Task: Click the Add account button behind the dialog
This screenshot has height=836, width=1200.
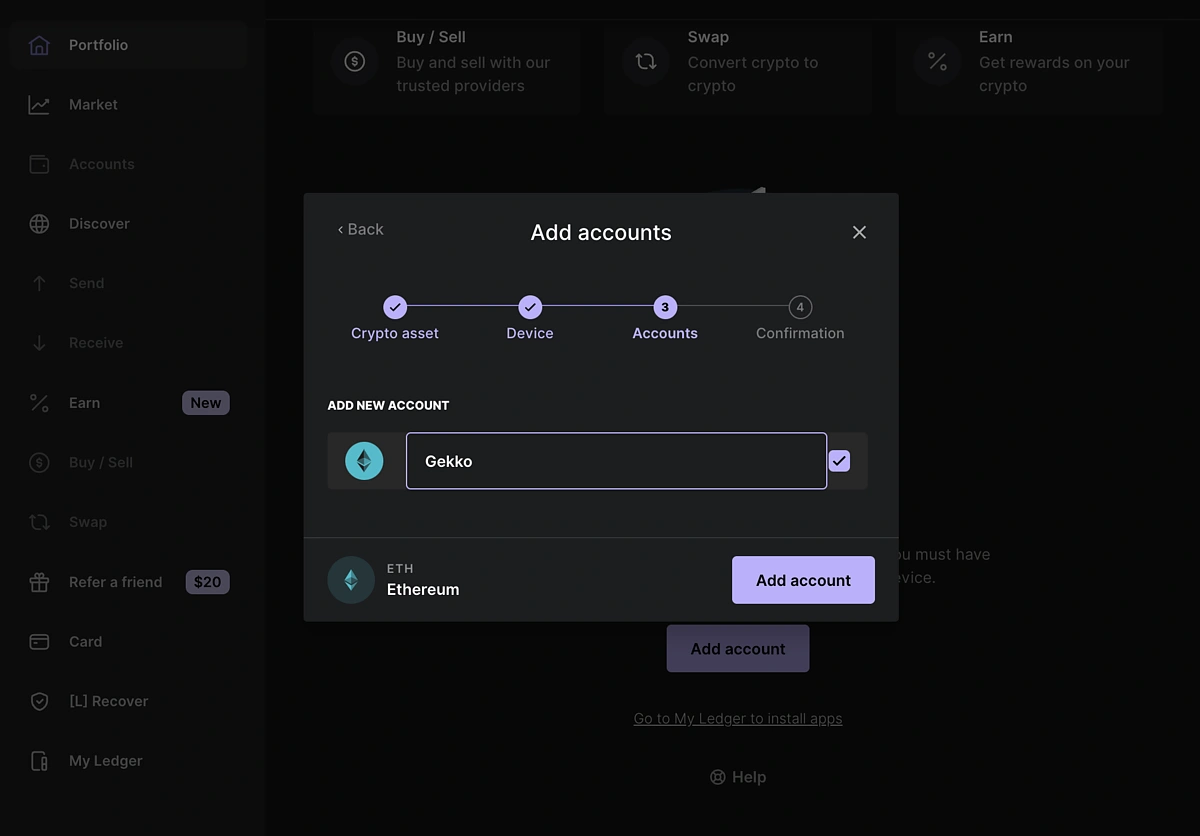Action: coord(738,649)
